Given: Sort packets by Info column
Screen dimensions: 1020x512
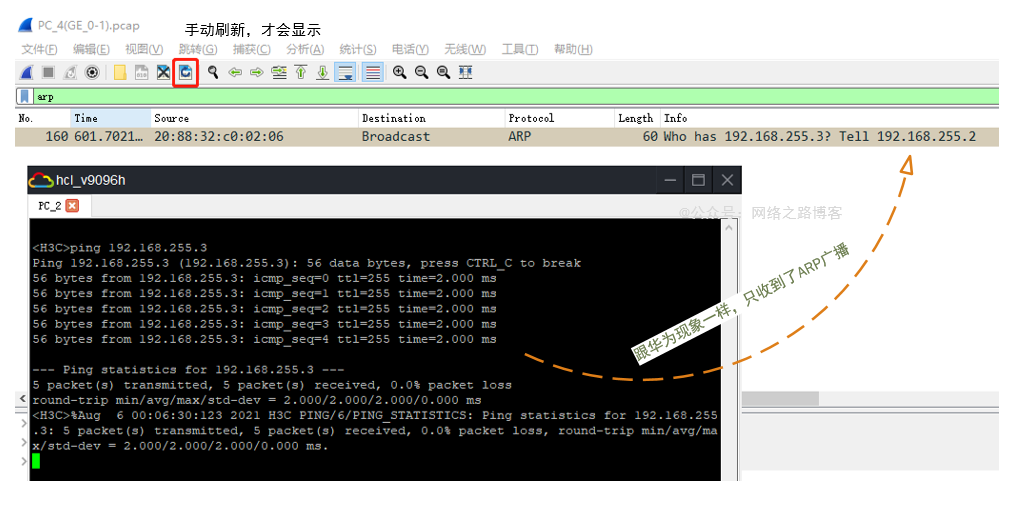Looking at the screenshot, I should point(830,118).
